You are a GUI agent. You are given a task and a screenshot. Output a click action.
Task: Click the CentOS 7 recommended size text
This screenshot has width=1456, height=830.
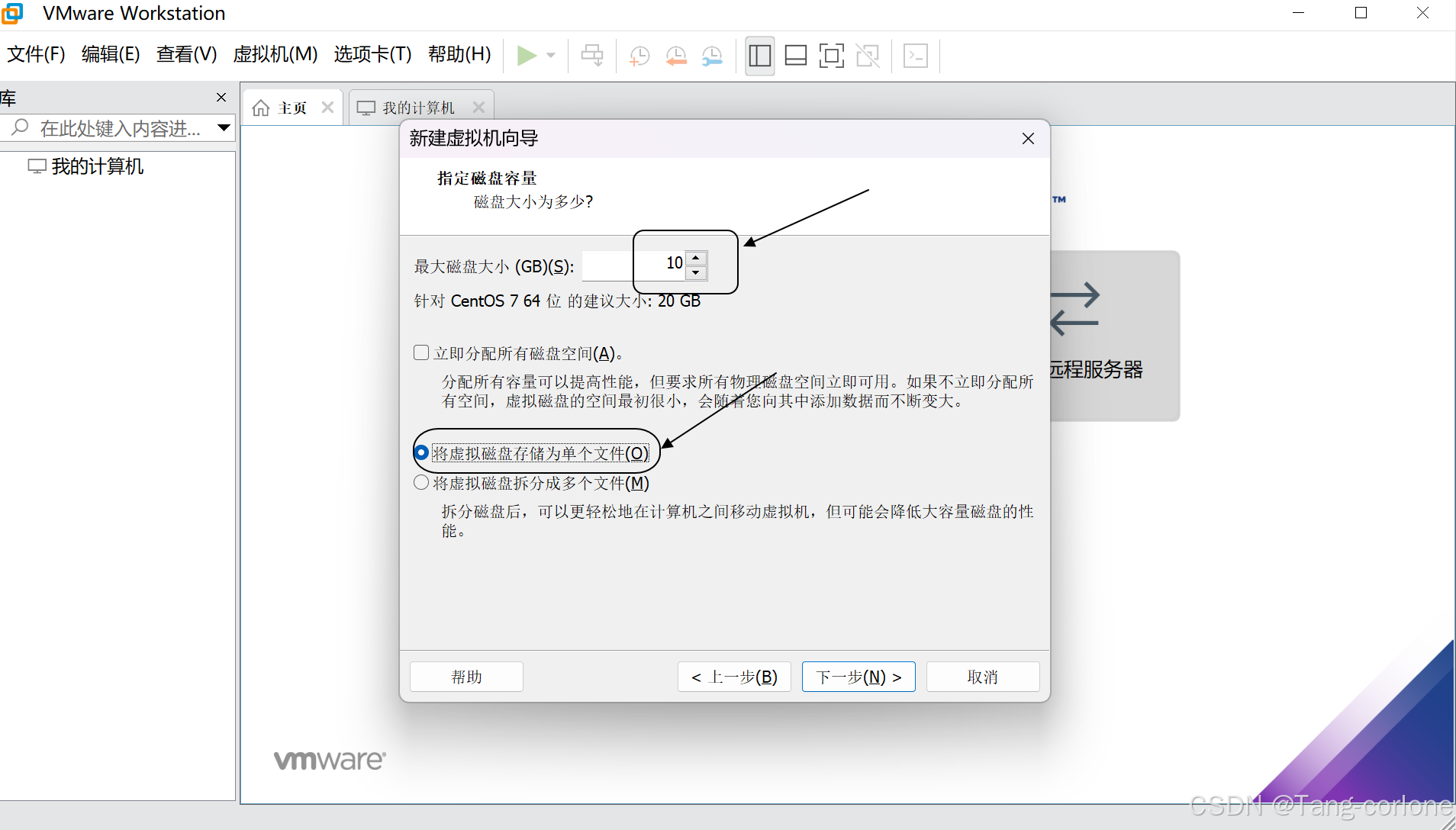tap(557, 301)
